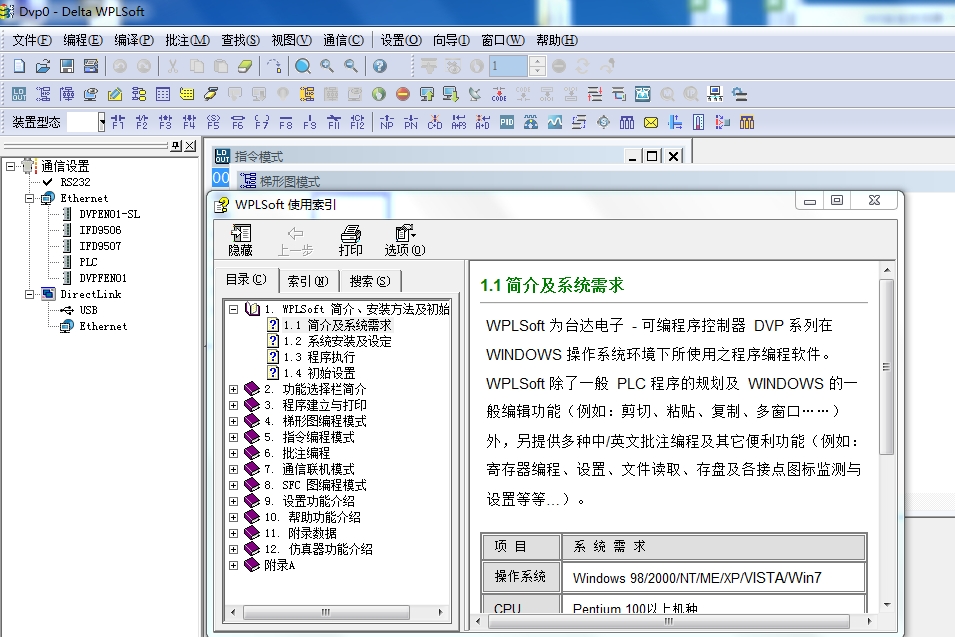Save with the floppy disk icon
The height and width of the screenshot is (637, 955).
(67, 66)
